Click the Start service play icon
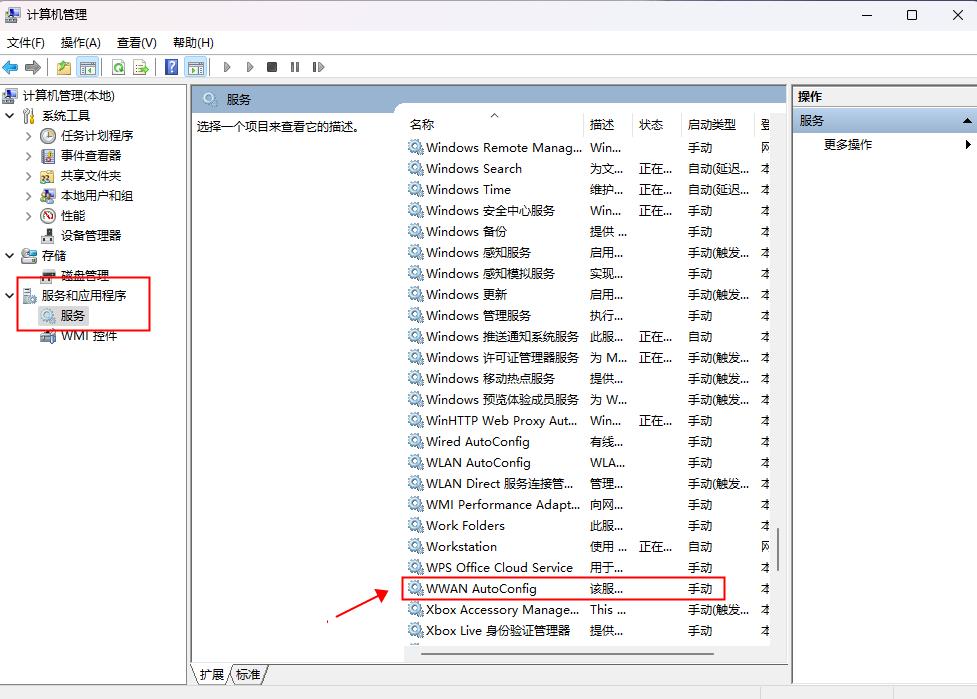This screenshot has height=699, width=977. [227, 67]
